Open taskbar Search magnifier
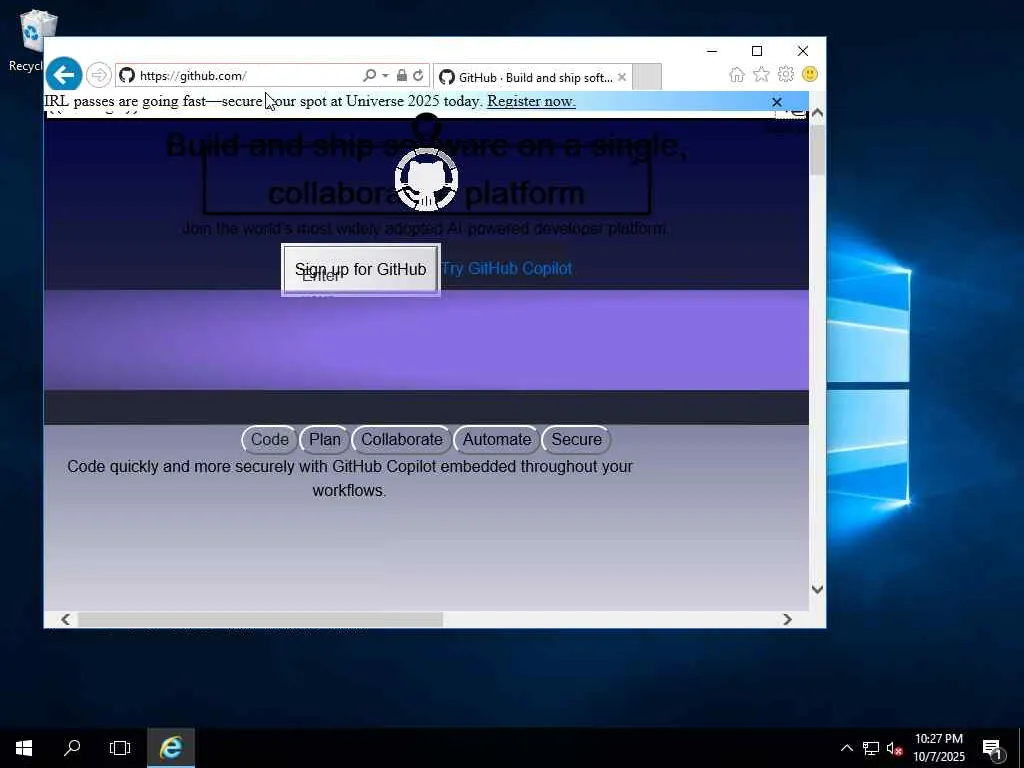The width and height of the screenshot is (1024, 768). [72, 748]
